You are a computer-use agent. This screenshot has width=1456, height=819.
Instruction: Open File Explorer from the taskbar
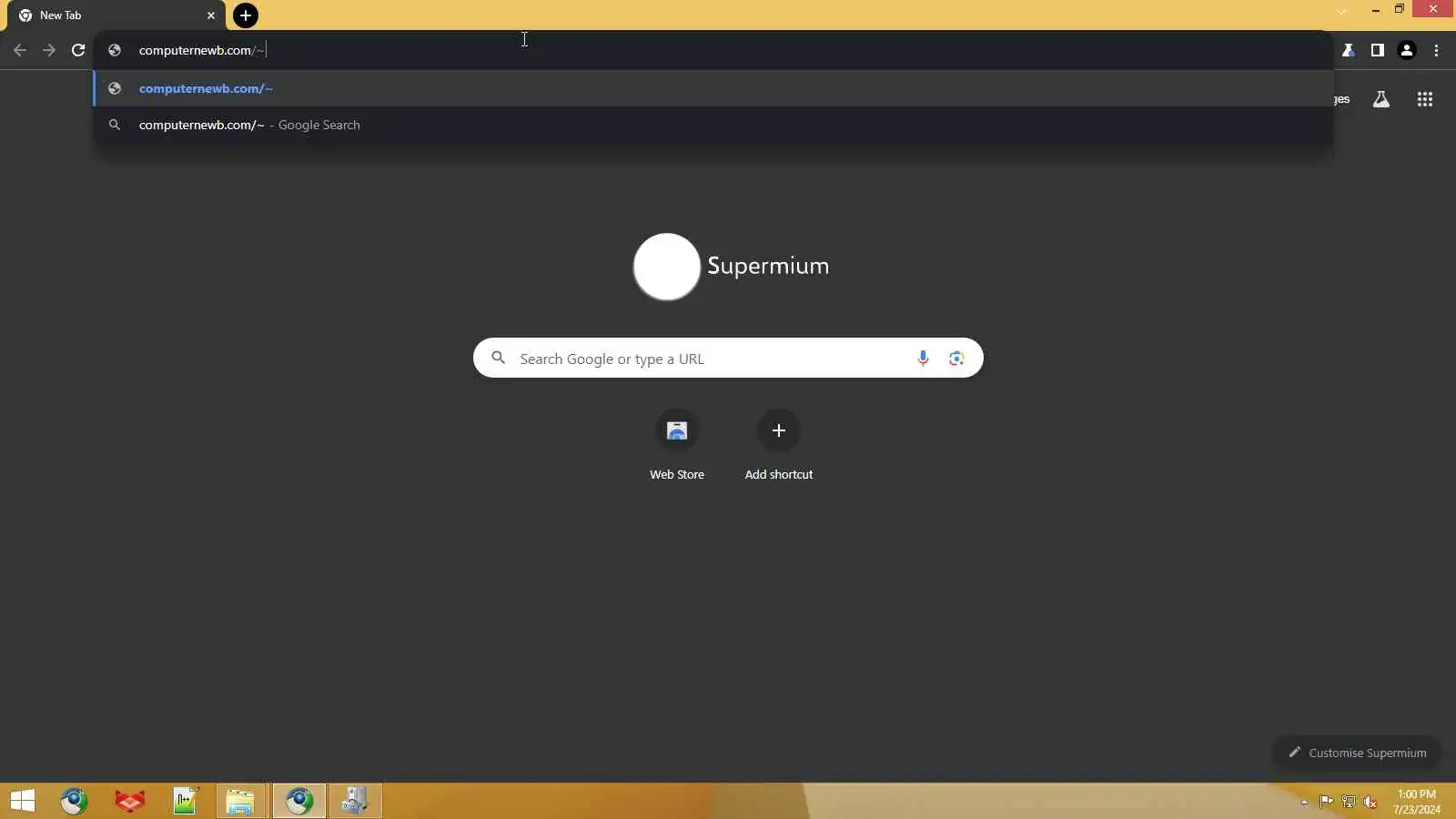(x=241, y=801)
